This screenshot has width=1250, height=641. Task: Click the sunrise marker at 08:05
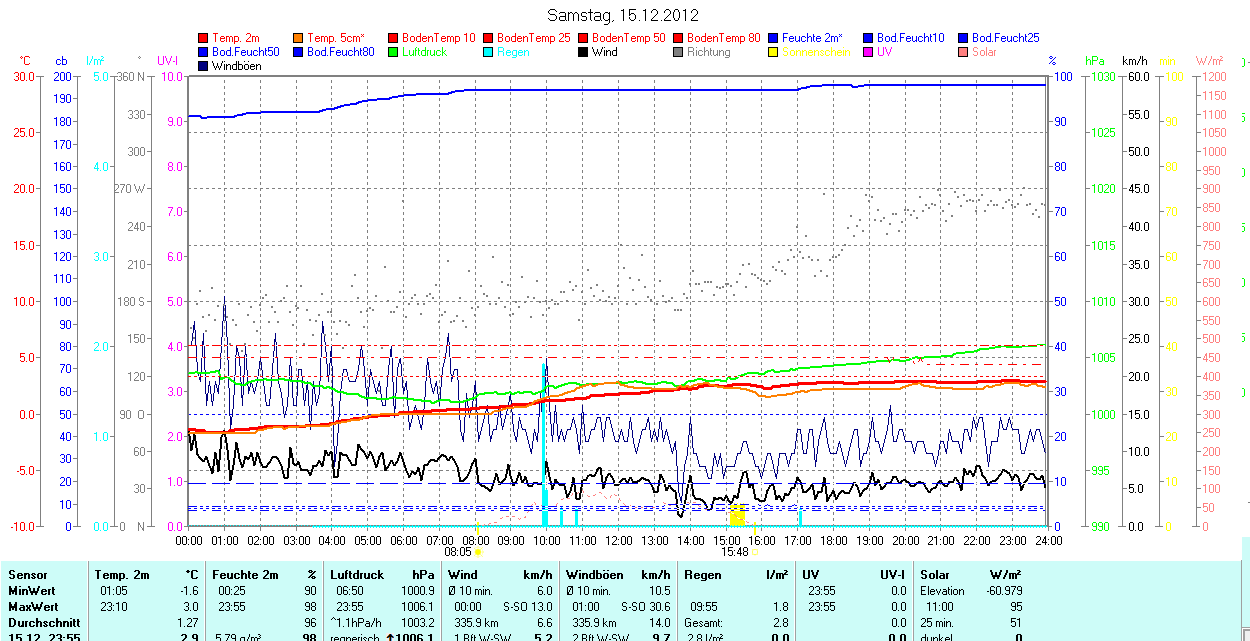(x=479, y=551)
